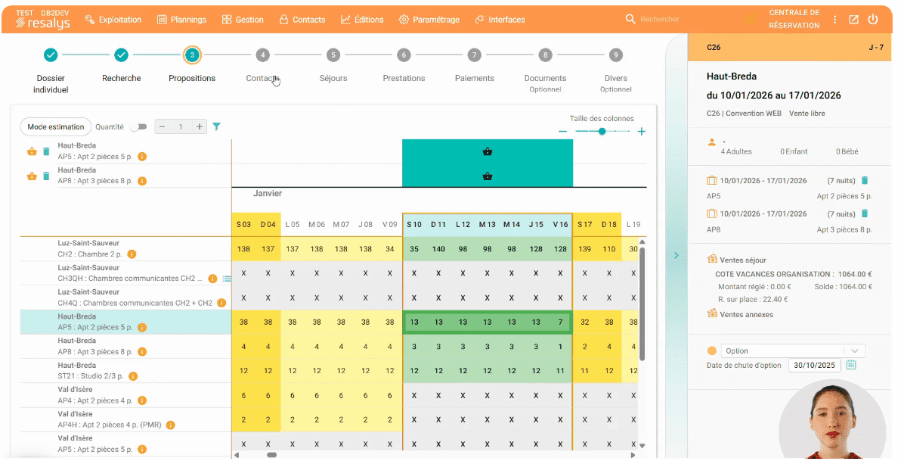This screenshot has height=459, width=901.
Task: Select step 3 Propositions
Action: (x=192, y=55)
